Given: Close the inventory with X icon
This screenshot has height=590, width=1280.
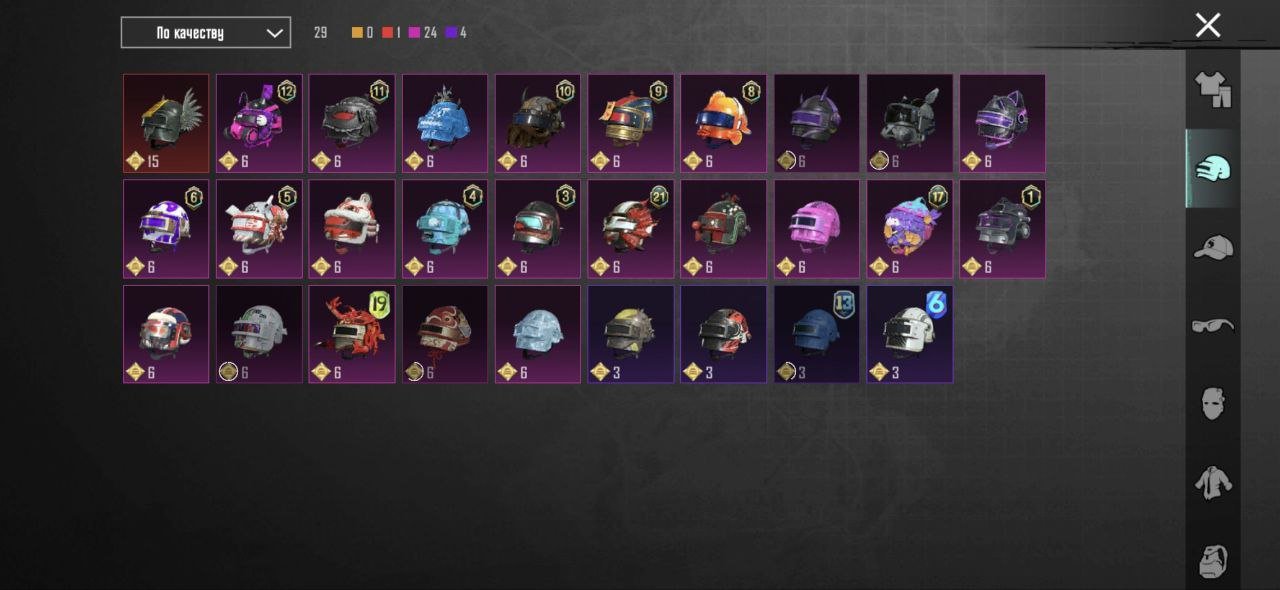Looking at the screenshot, I should click(x=1208, y=25).
